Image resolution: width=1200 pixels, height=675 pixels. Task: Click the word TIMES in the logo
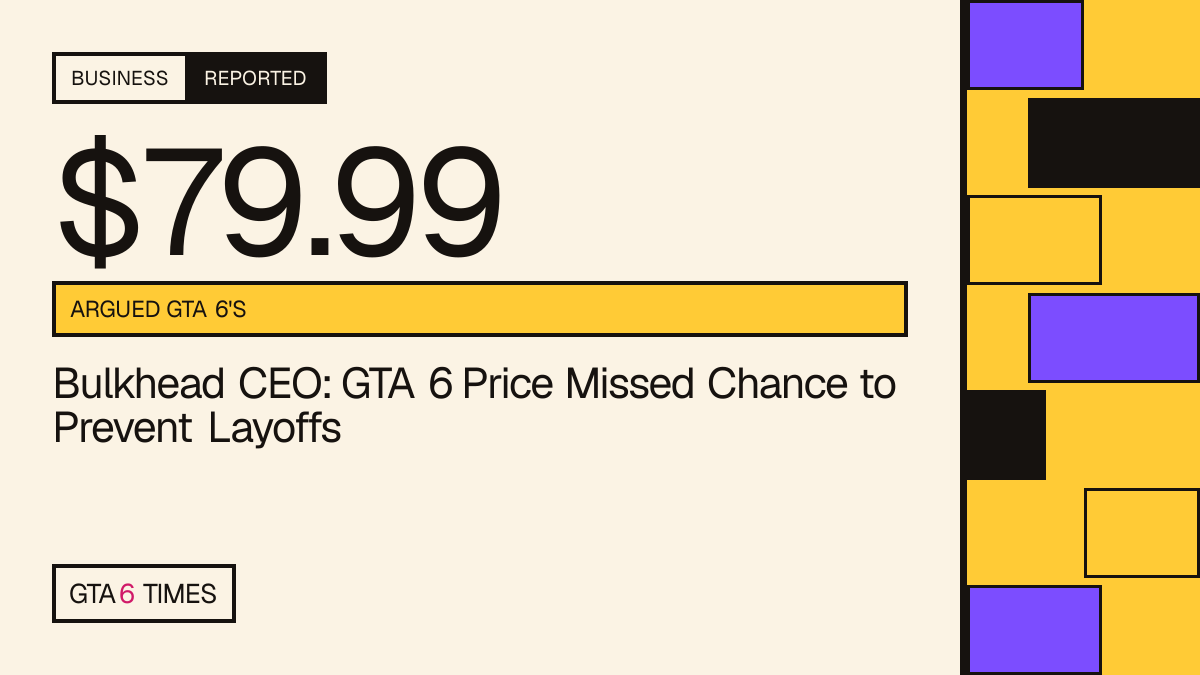pyautogui.click(x=180, y=594)
